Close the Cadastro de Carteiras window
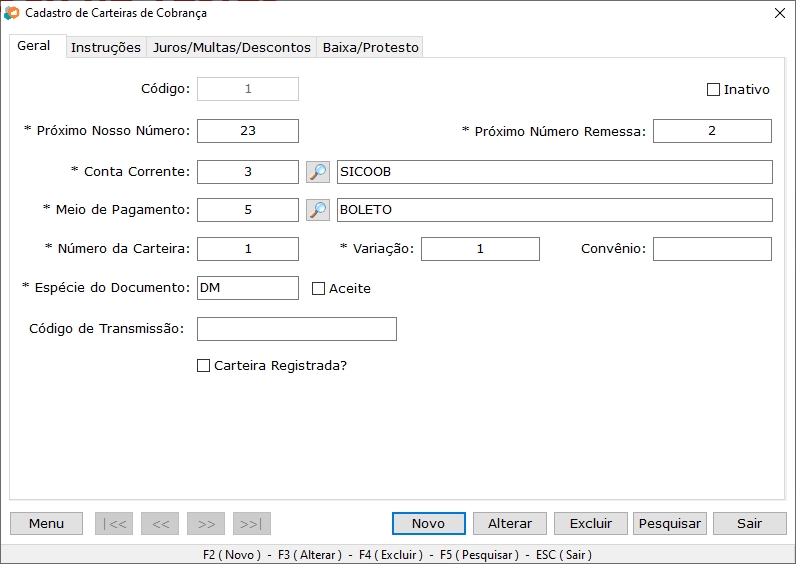This screenshot has width=796, height=564. point(780,13)
